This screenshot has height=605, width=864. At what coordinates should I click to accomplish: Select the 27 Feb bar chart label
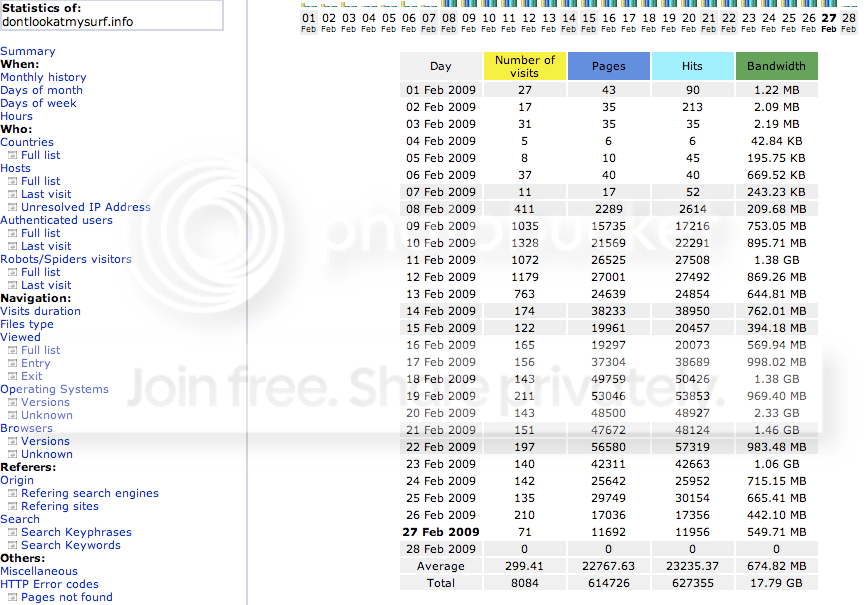[x=829, y=23]
